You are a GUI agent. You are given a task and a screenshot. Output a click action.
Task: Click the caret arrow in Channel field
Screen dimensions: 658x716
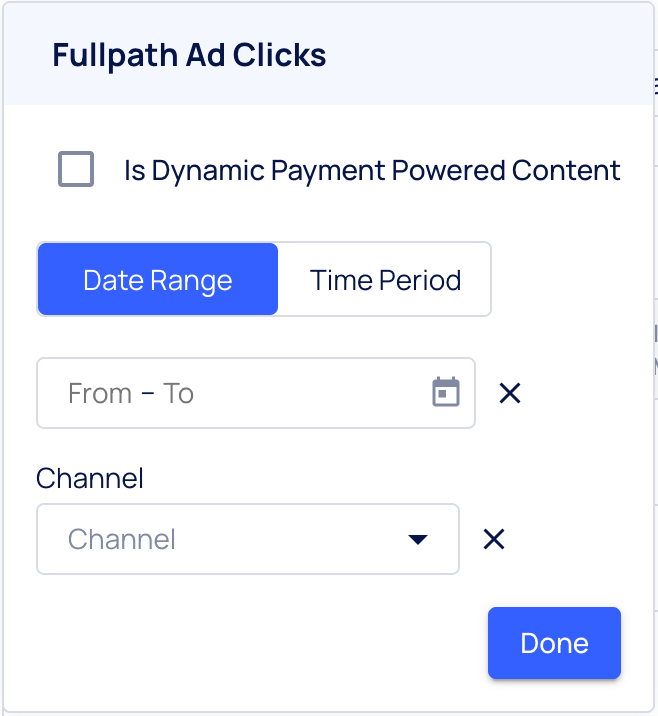coord(418,540)
